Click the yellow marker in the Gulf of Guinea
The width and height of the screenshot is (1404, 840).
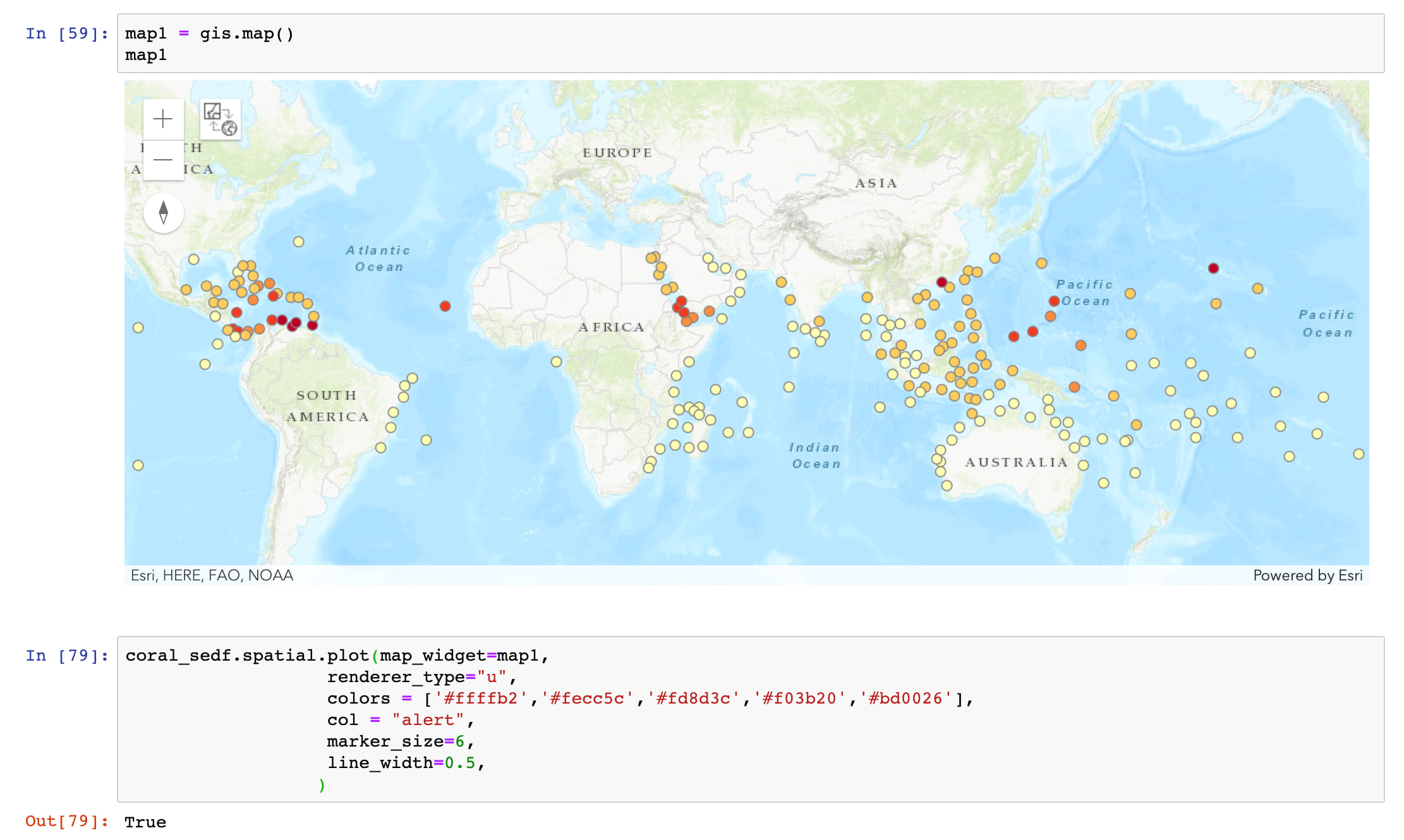[556, 362]
